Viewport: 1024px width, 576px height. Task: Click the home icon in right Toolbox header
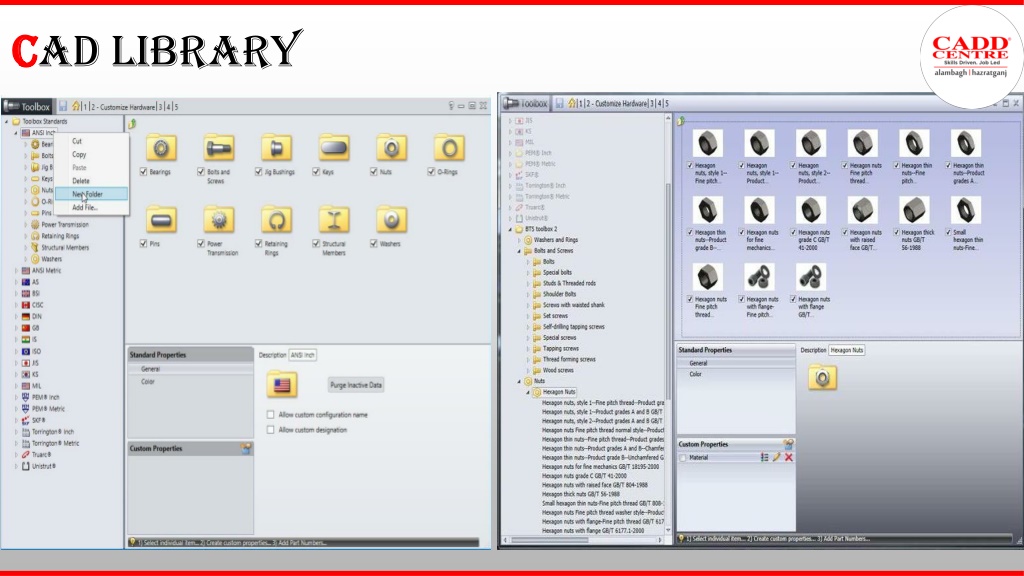pos(572,103)
